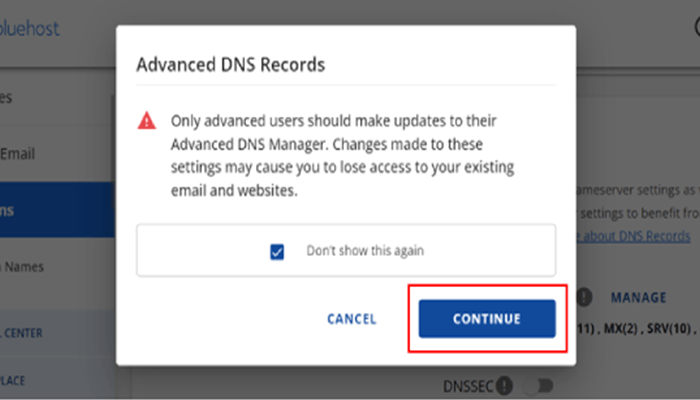Open the Email sidebar item
Viewport: 700px width, 400px height.
17,154
